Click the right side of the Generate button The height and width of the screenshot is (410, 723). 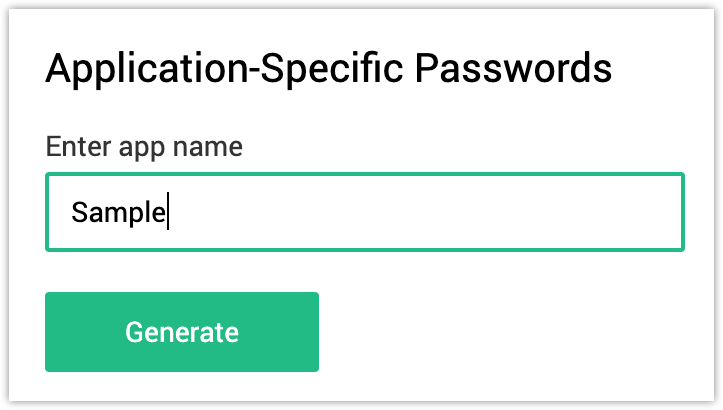[300, 332]
